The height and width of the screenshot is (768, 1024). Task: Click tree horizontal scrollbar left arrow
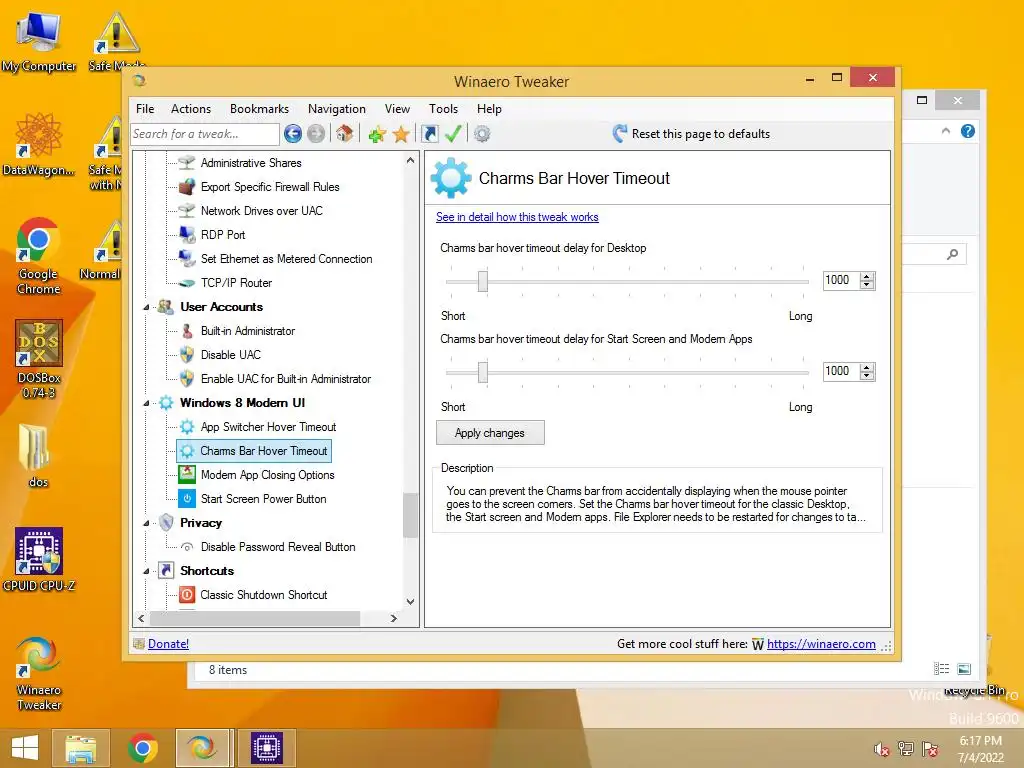(141, 618)
